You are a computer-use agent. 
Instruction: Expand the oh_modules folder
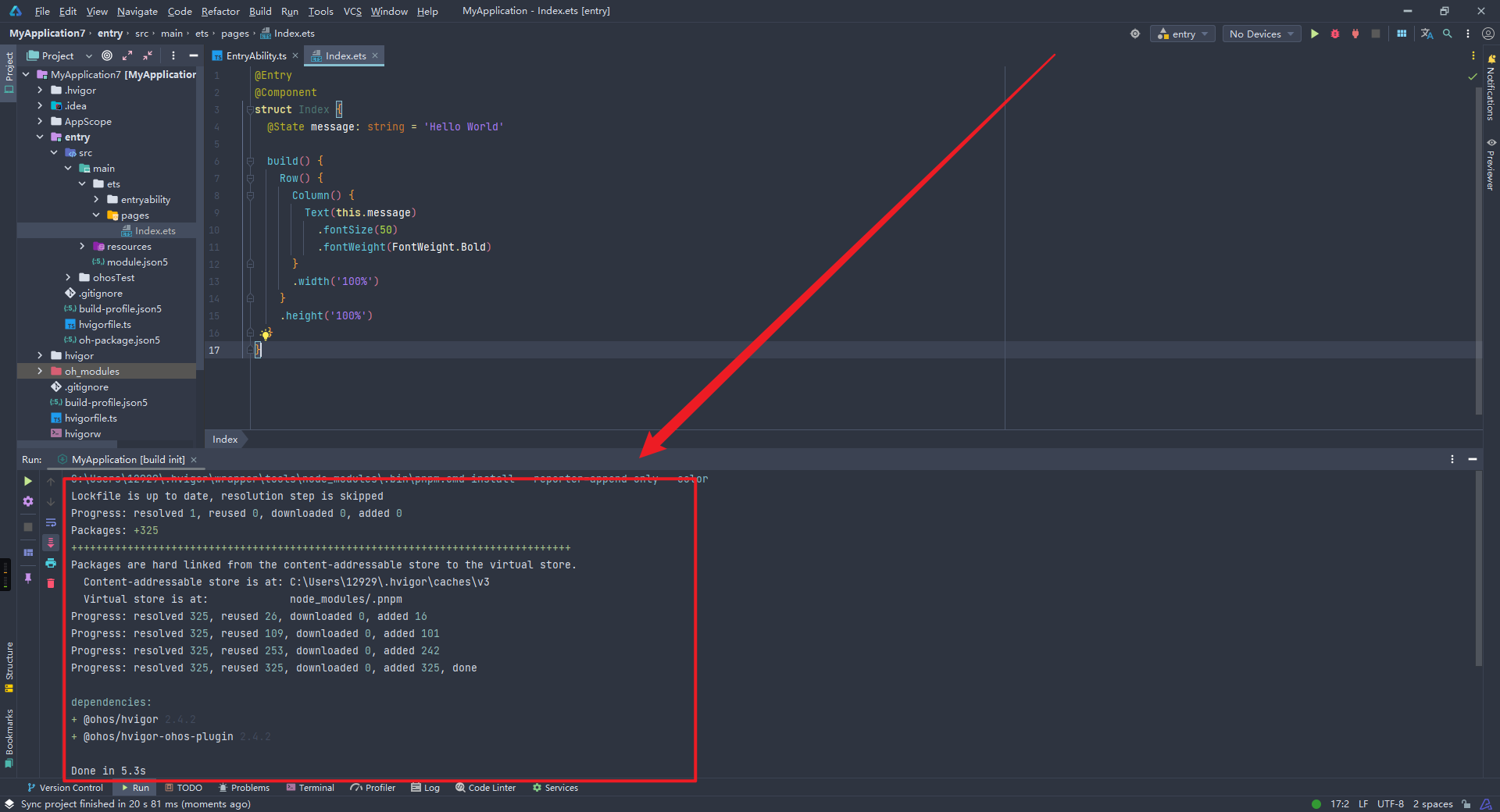click(x=40, y=371)
